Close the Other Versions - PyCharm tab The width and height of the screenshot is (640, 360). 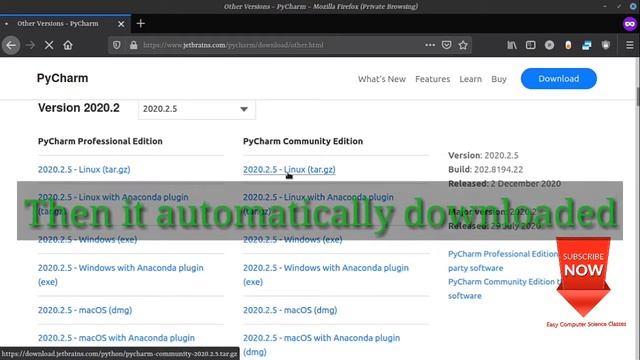121,24
